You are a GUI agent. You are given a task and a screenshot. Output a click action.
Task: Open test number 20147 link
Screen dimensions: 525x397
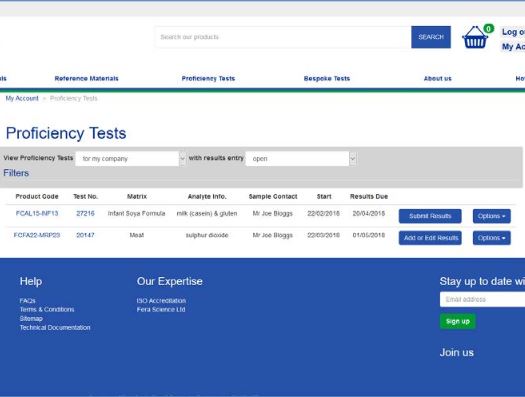pyautogui.click(x=85, y=235)
